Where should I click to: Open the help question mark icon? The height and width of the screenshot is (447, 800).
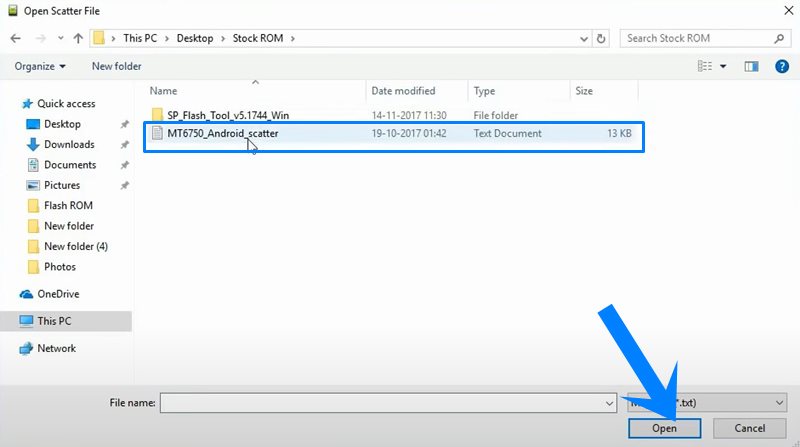[782, 66]
